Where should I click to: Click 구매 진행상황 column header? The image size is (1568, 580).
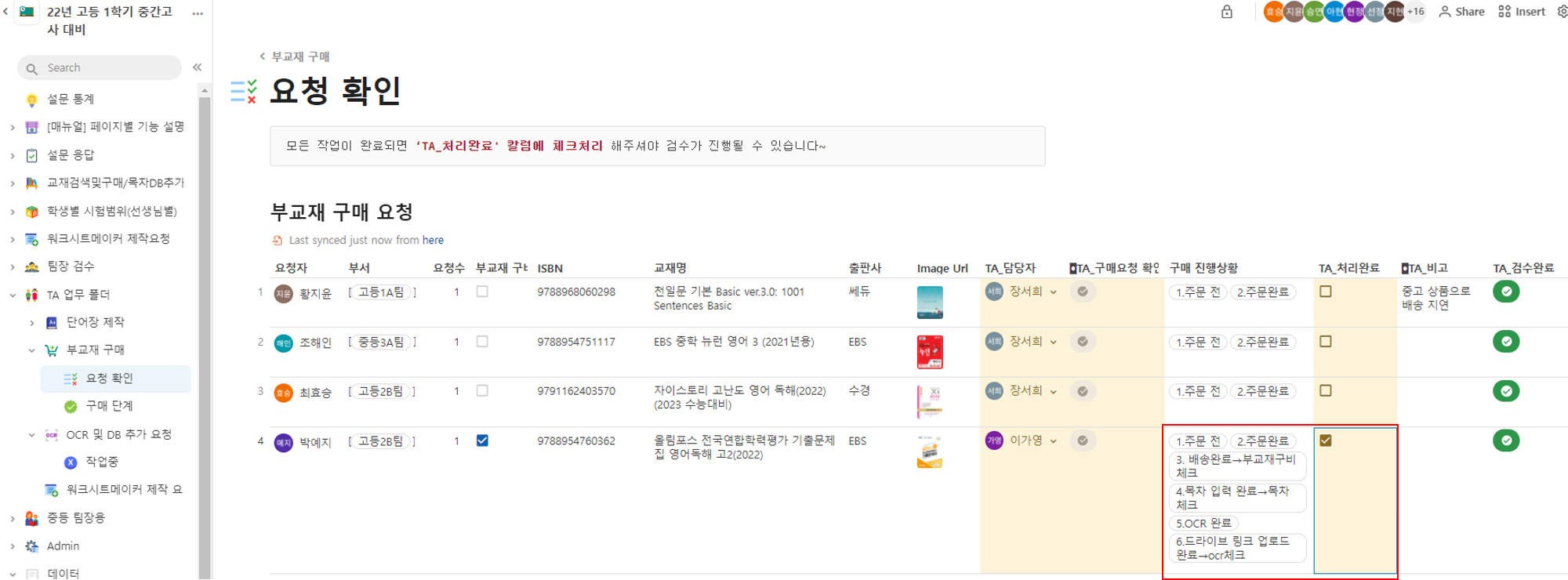click(1203, 268)
